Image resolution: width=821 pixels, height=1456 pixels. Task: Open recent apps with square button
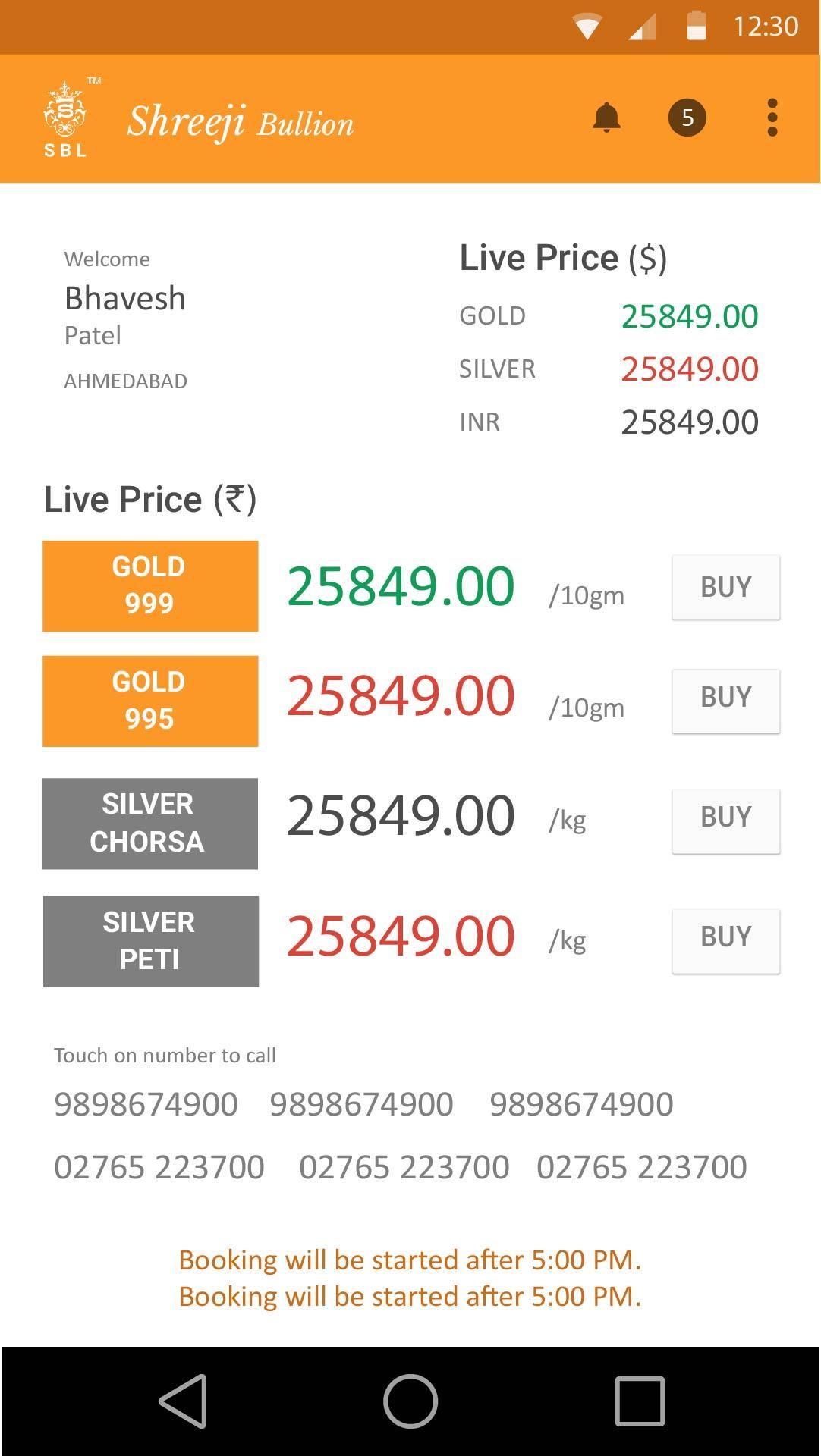tap(640, 1401)
